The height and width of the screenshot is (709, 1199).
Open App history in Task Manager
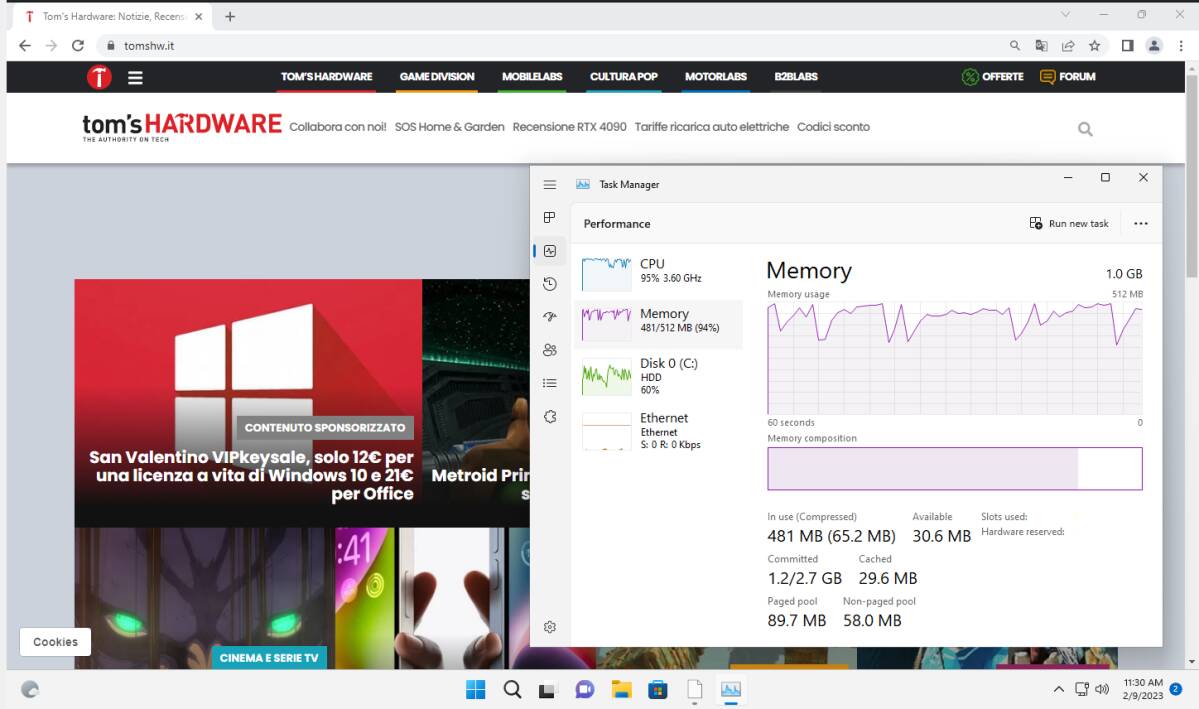pyautogui.click(x=549, y=284)
